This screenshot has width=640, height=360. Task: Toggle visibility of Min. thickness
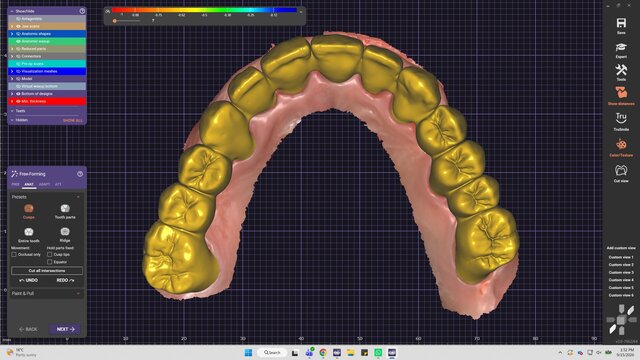point(18,101)
